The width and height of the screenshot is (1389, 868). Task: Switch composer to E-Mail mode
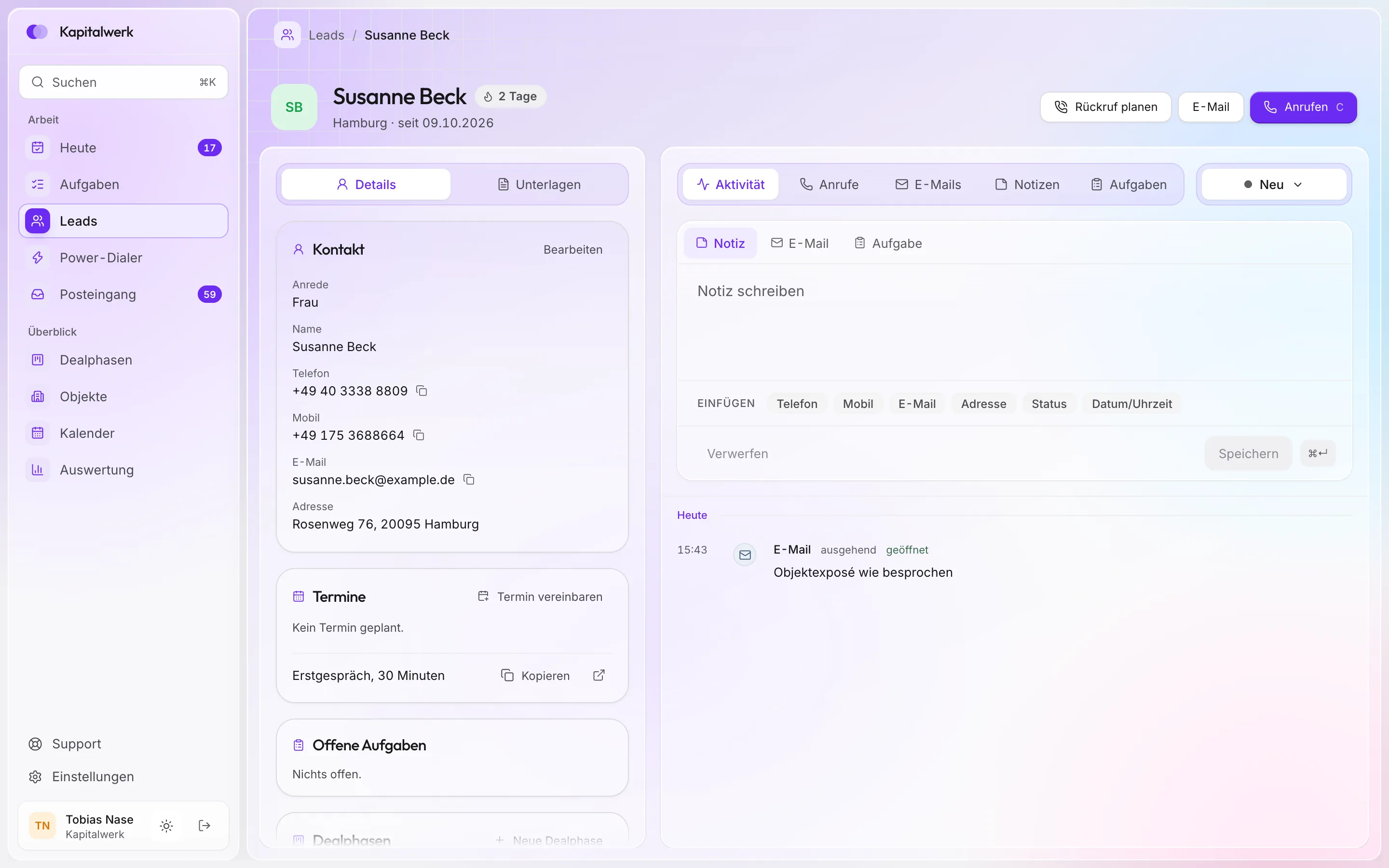coord(800,244)
